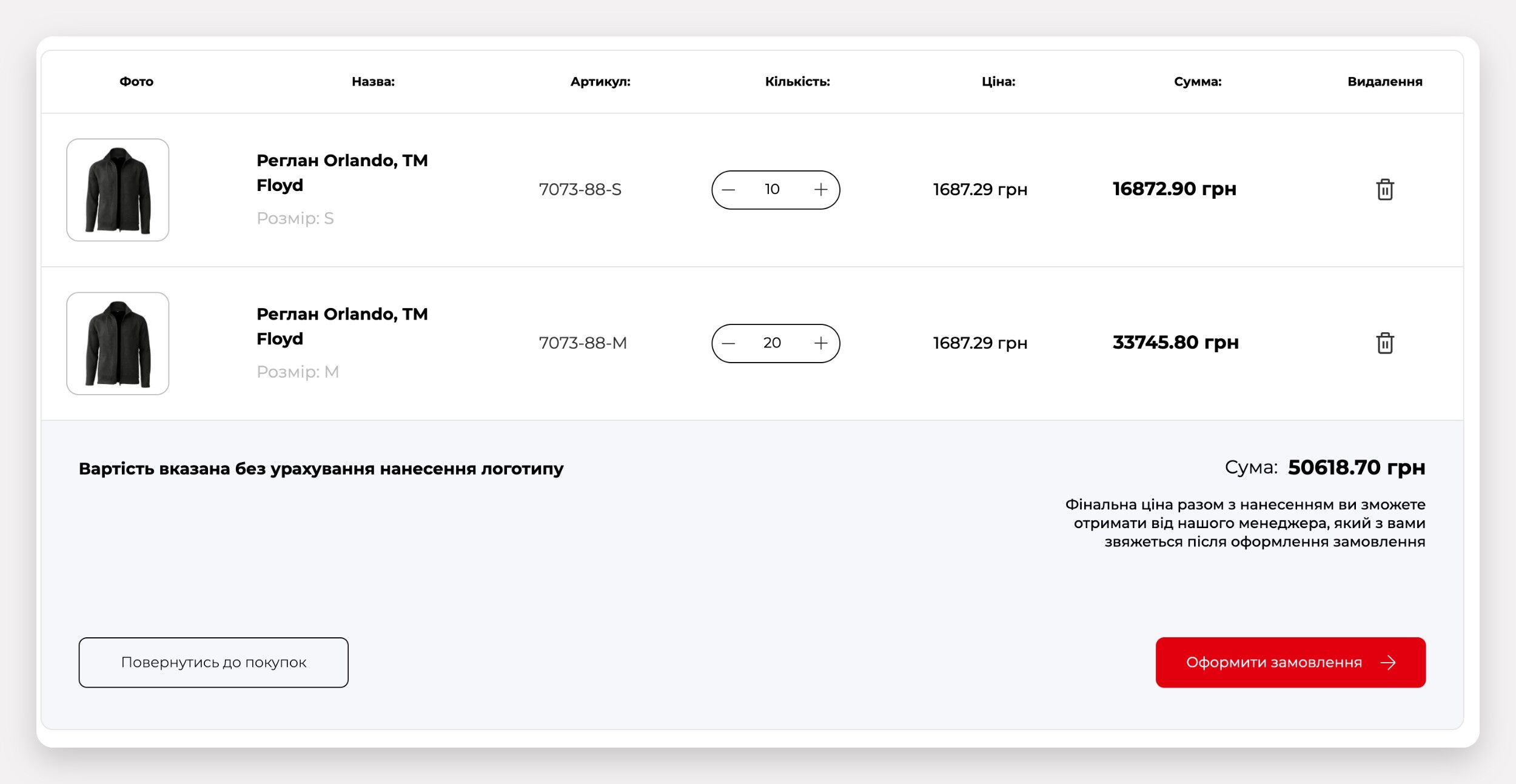Click the sum 16872.90 грн

click(x=1175, y=189)
